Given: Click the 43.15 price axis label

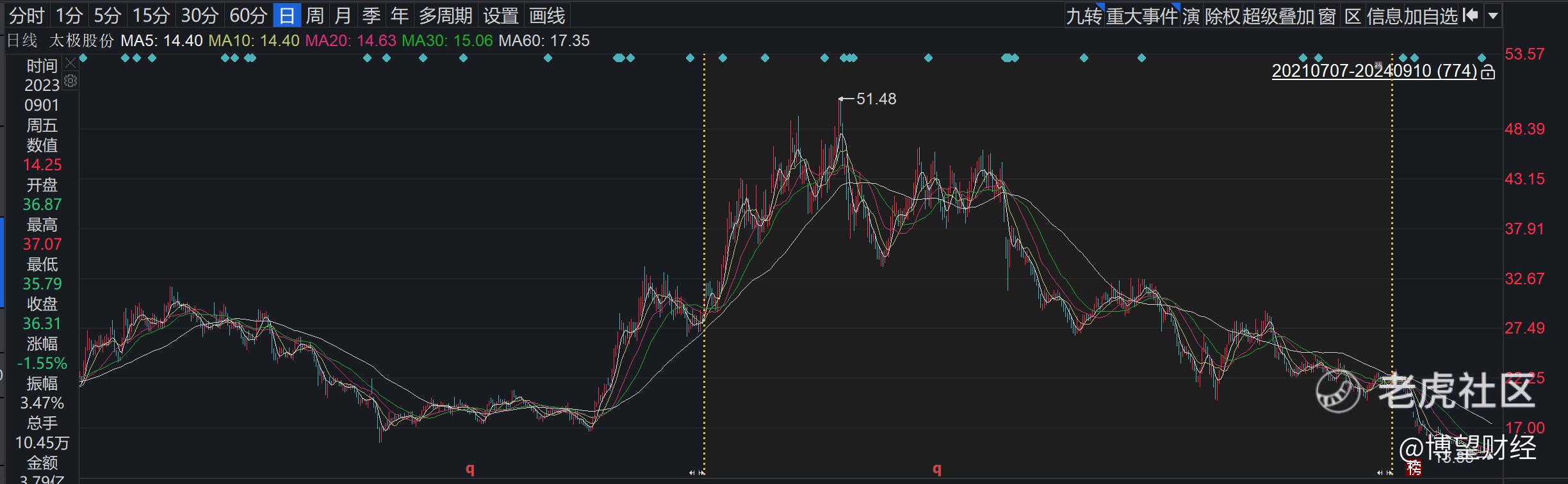Looking at the screenshot, I should (1524, 179).
